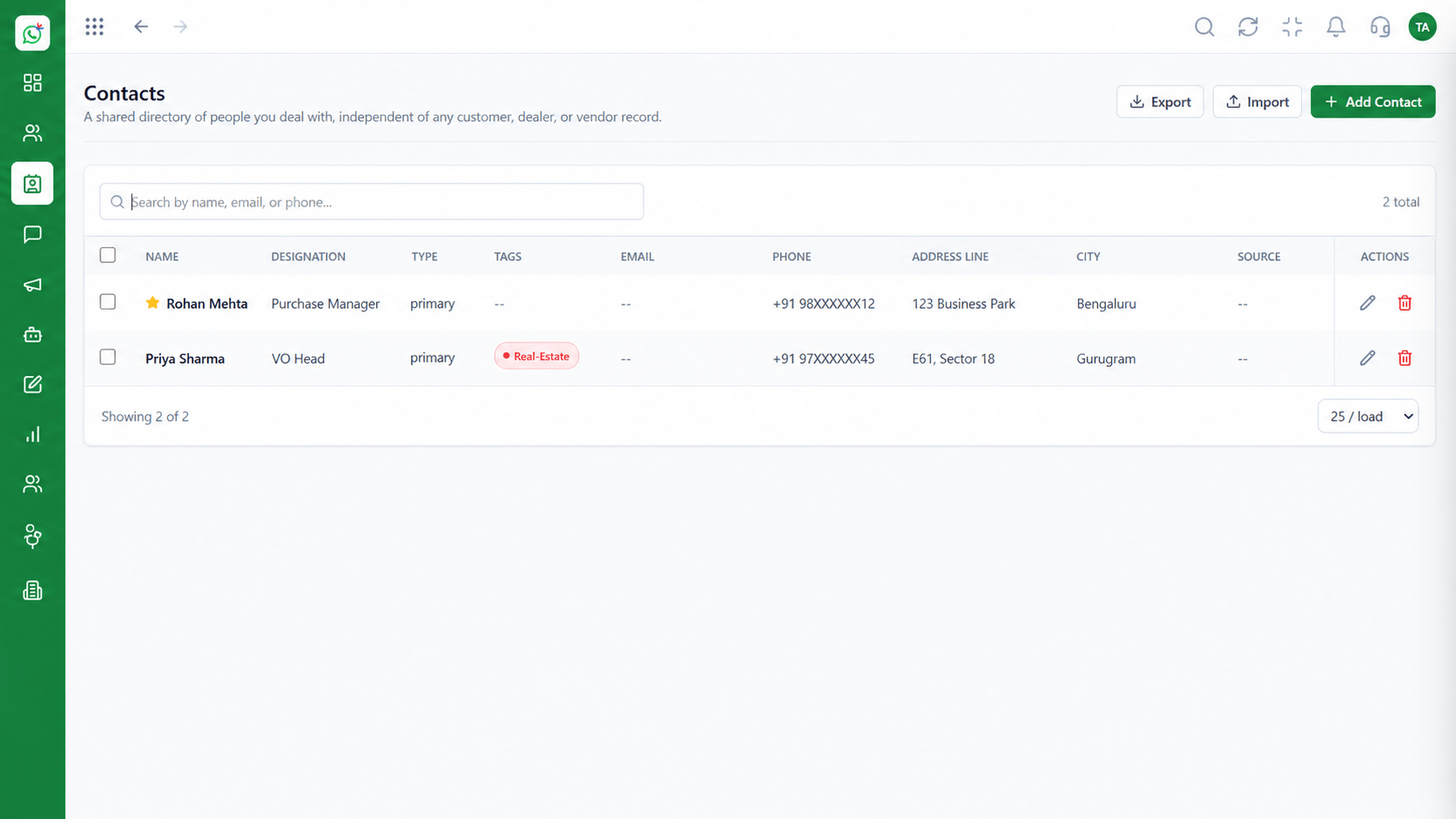Click the ADDRESS LINE column header
Screen dimensions: 1456x819
pos(950,256)
